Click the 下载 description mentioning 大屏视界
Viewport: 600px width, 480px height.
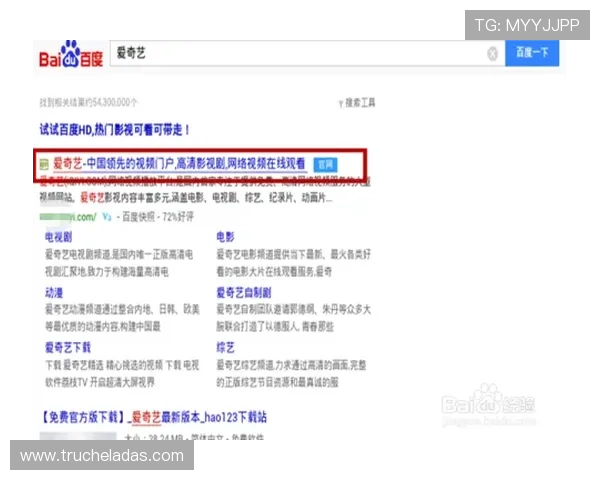[122, 373]
